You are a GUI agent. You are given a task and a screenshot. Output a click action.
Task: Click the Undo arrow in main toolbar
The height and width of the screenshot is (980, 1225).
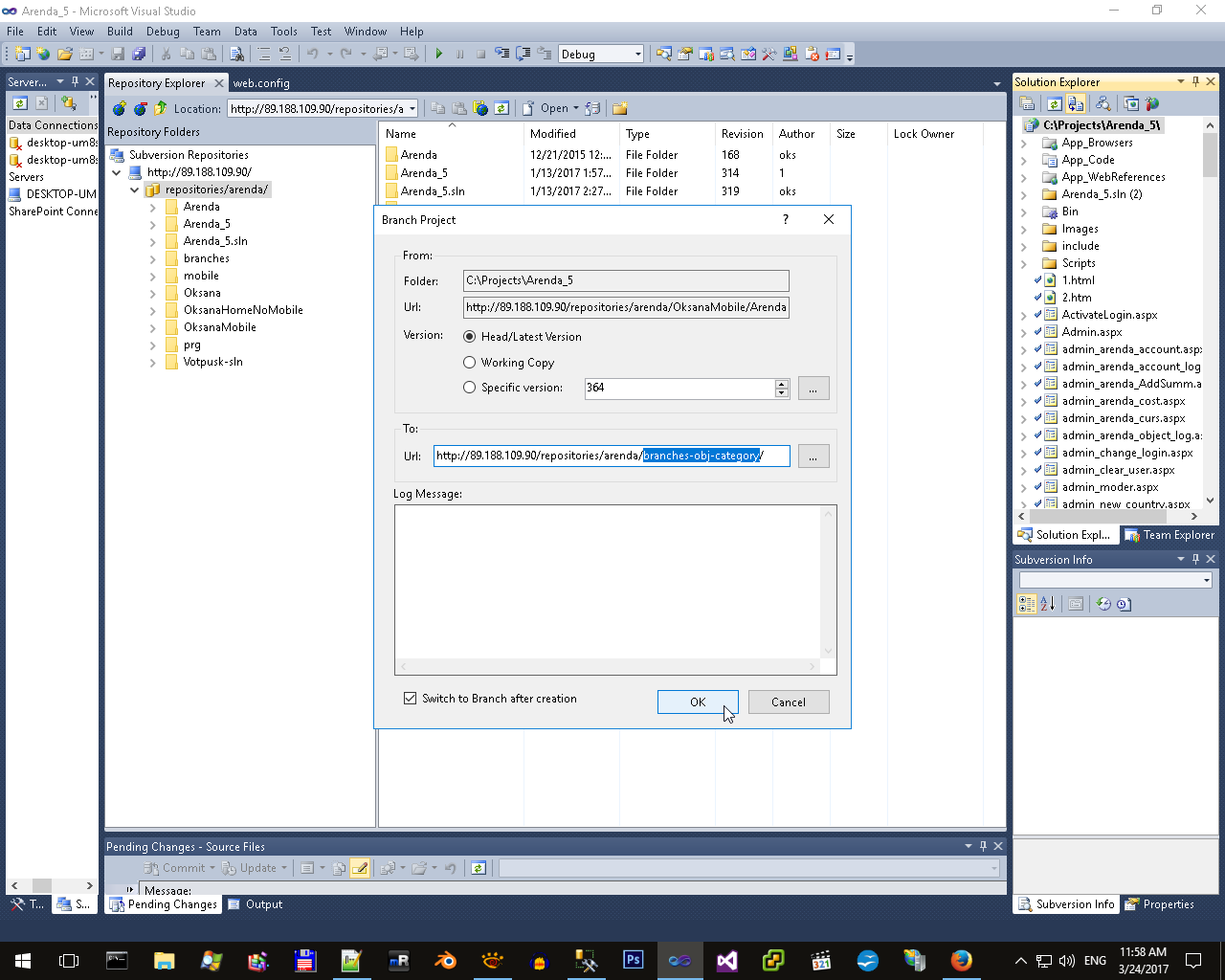point(312,54)
